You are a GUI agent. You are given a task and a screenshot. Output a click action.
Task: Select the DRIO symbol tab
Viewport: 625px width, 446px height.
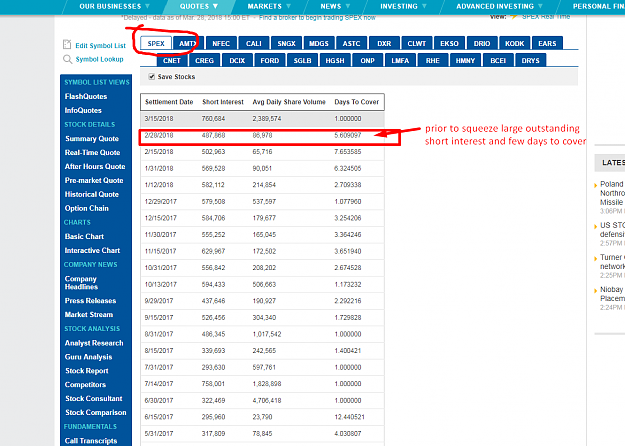point(482,43)
